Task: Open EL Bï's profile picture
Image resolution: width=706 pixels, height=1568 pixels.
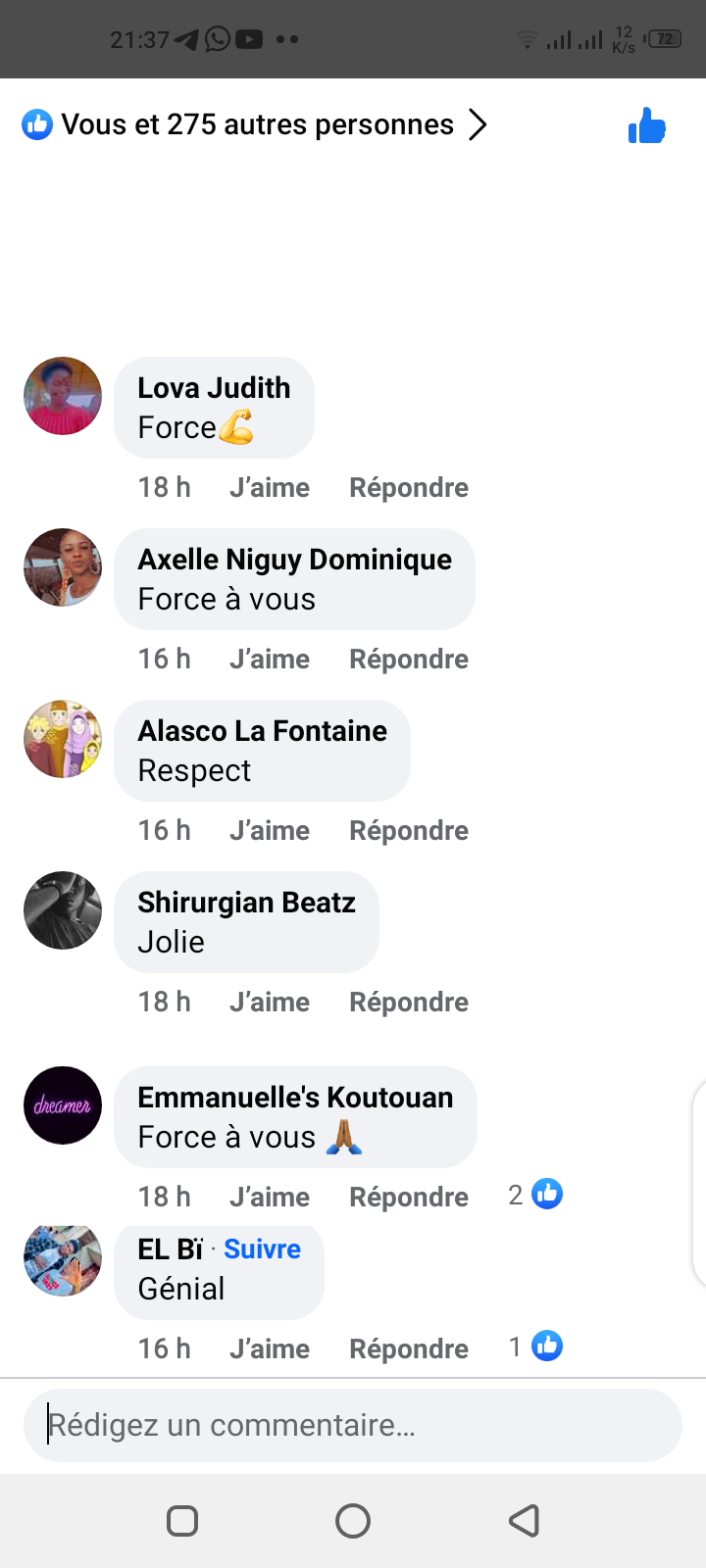Action: coord(63,1259)
